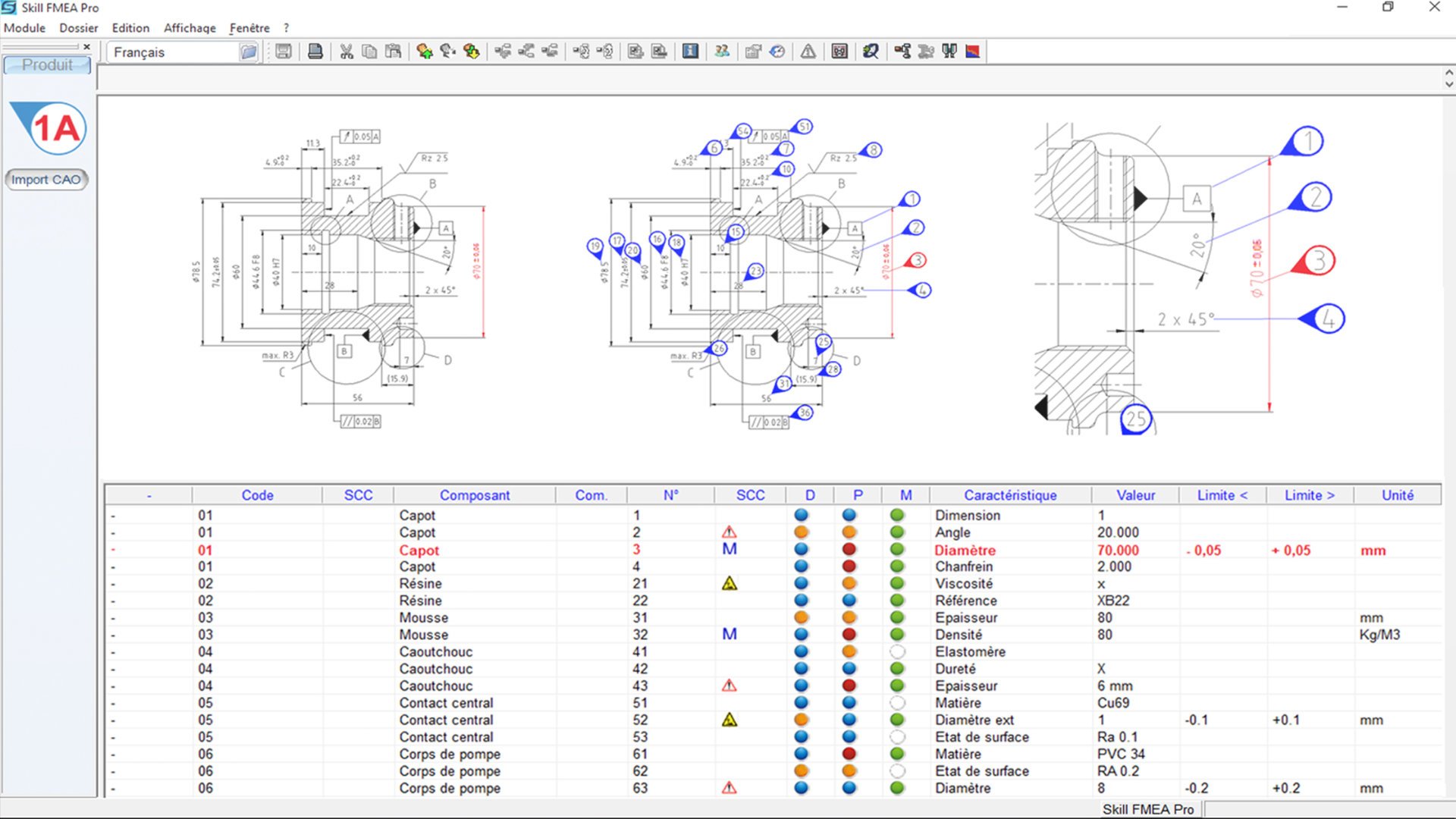Click the binoculars toolbar icon
The height and width of the screenshot is (819, 1456).
[949, 52]
